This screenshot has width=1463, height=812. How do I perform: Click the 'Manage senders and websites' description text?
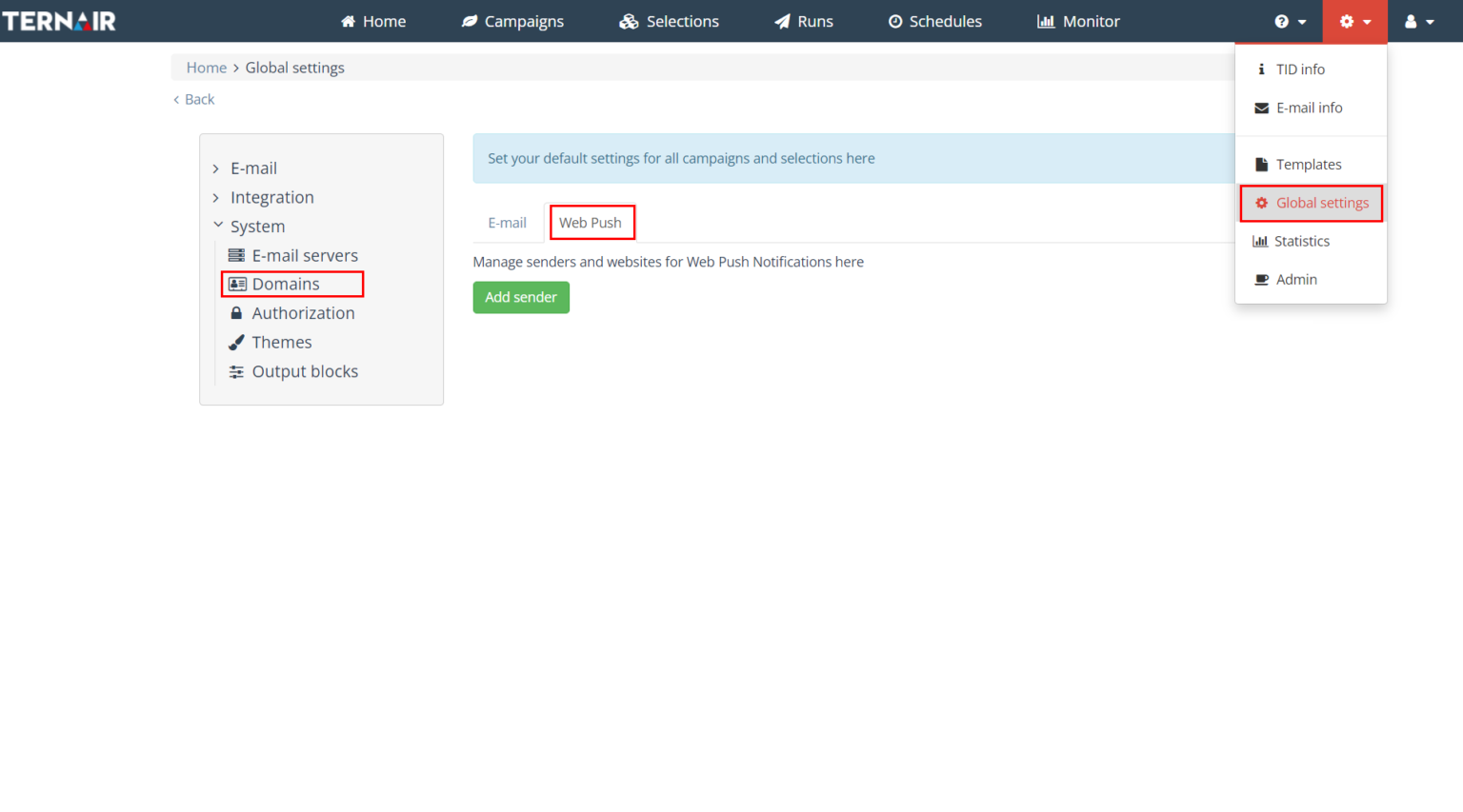(669, 262)
